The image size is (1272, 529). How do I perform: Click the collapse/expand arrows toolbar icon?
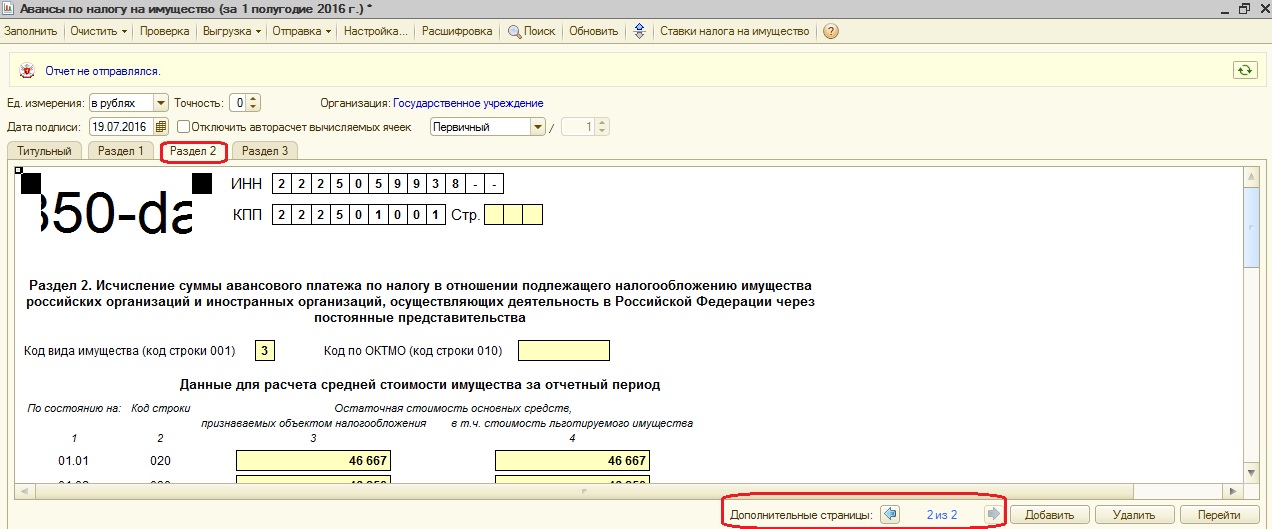[x=640, y=31]
